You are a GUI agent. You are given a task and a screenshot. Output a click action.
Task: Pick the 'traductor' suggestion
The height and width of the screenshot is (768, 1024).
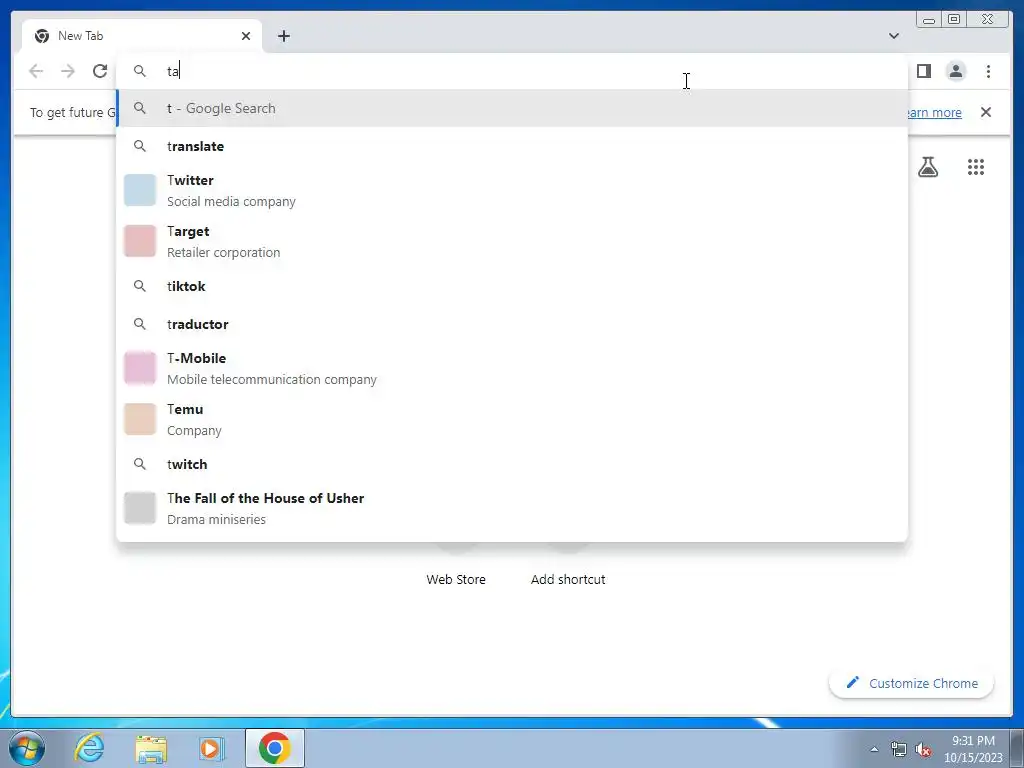pyautogui.click(x=512, y=324)
